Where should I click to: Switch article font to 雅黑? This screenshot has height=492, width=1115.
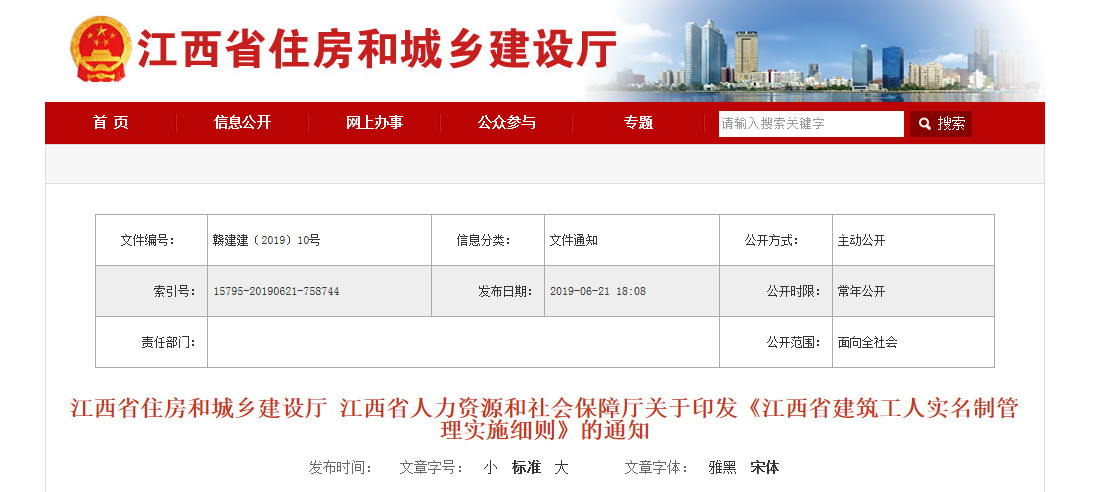(722, 467)
